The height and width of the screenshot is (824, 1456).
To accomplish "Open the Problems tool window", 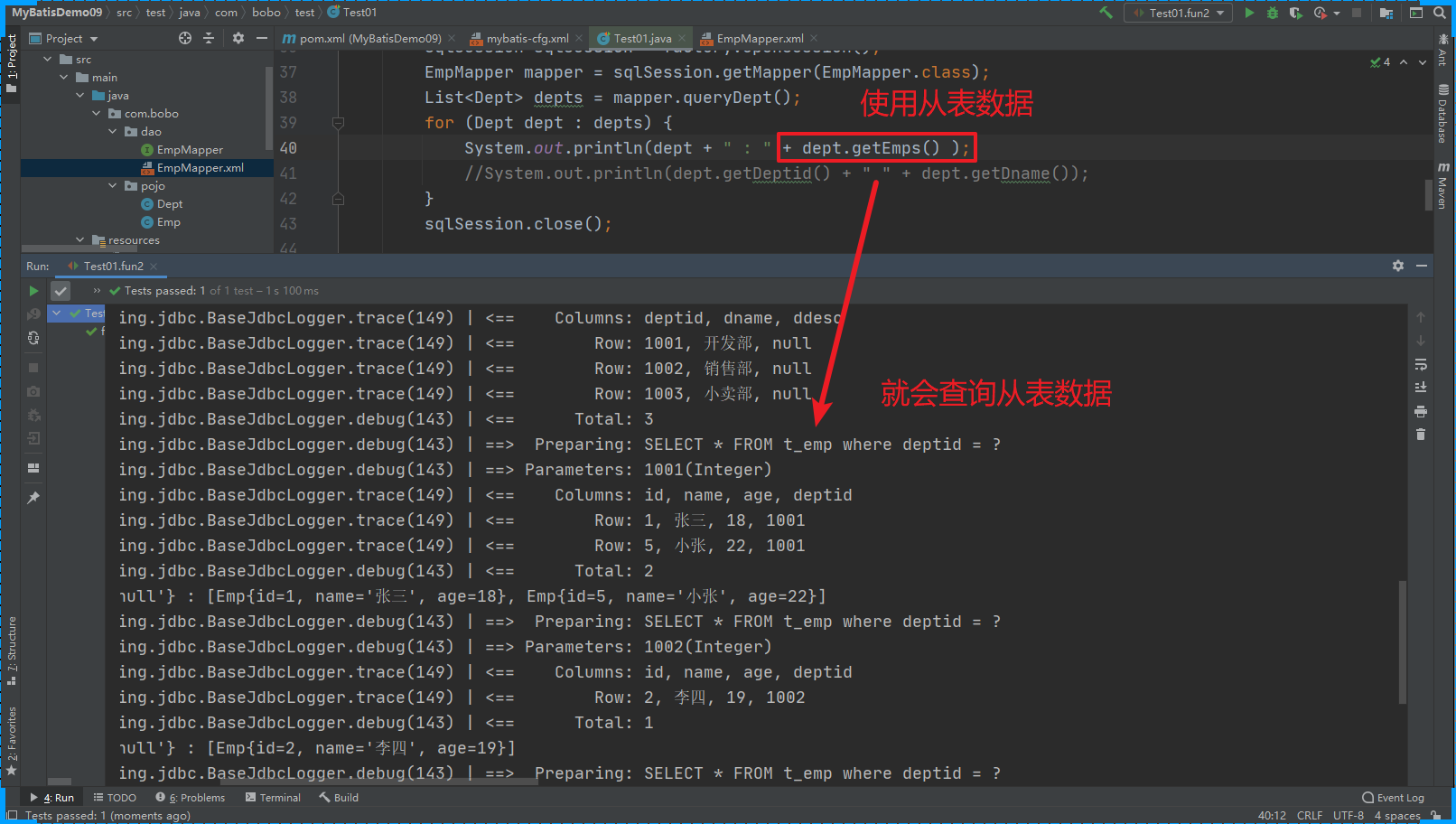I will (191, 798).
